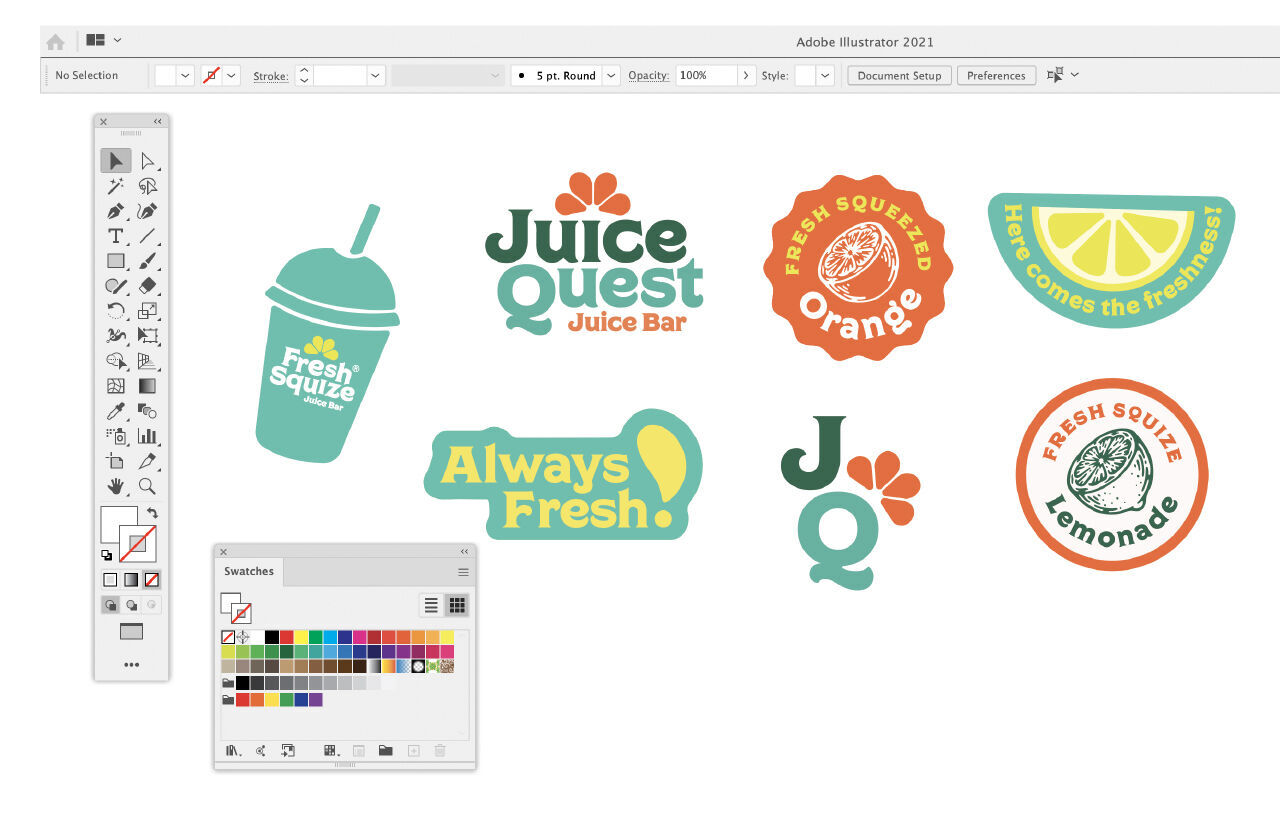
Task: Open Document Setup
Action: (x=898, y=75)
